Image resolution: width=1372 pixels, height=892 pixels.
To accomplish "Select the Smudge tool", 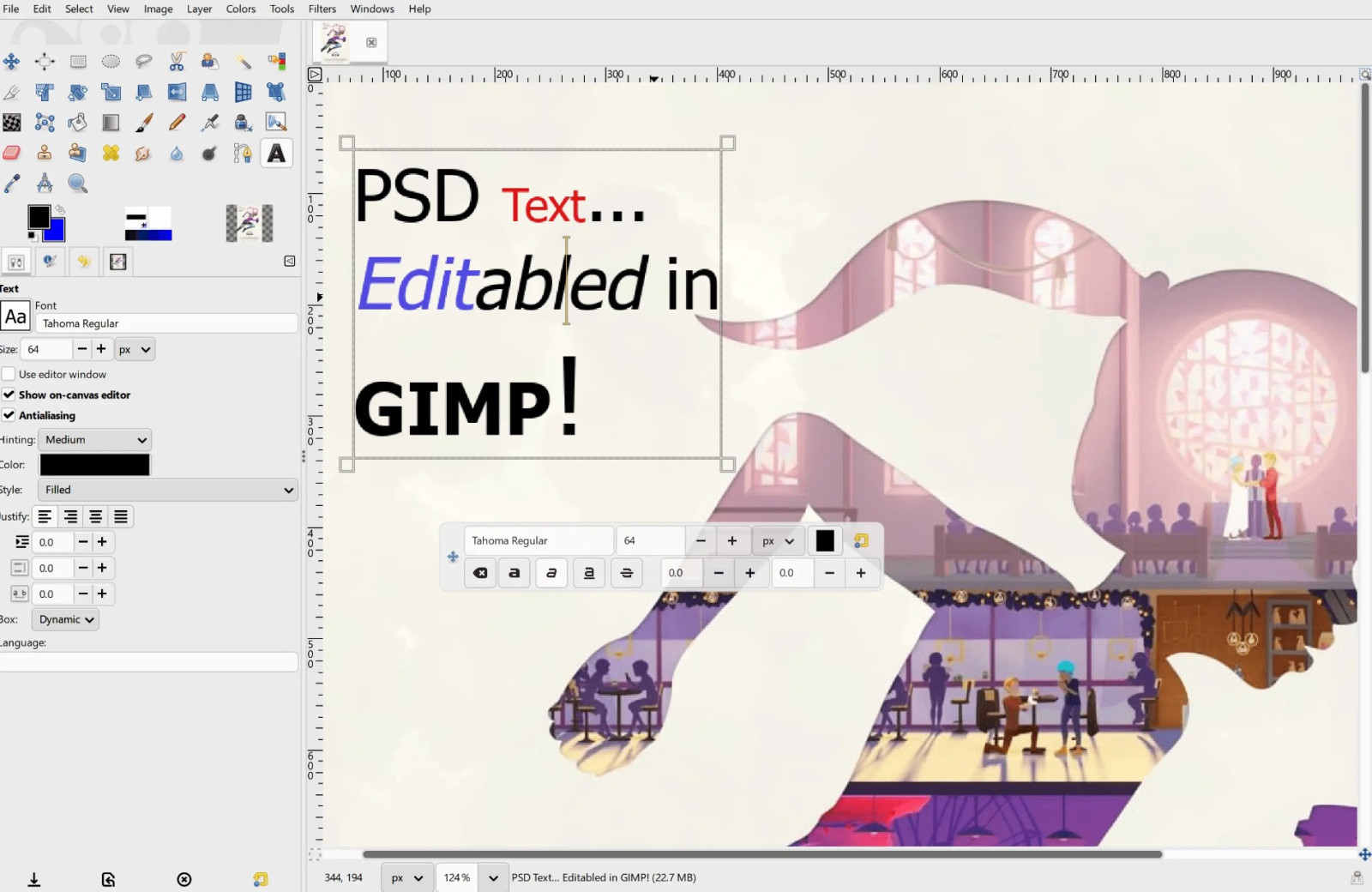I will (144, 154).
